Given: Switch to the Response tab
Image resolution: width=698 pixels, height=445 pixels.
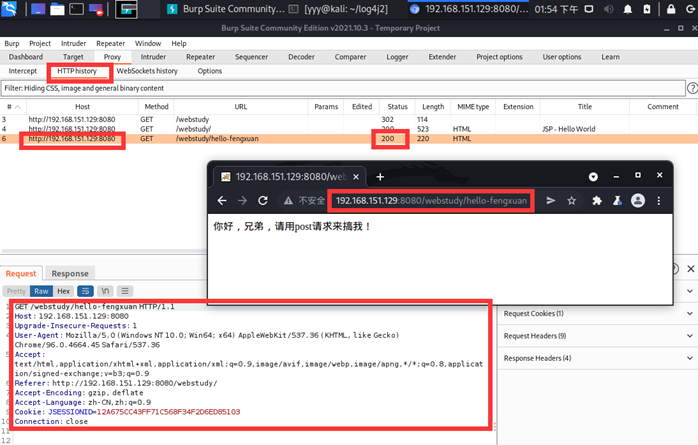Looking at the screenshot, I should pos(70,273).
